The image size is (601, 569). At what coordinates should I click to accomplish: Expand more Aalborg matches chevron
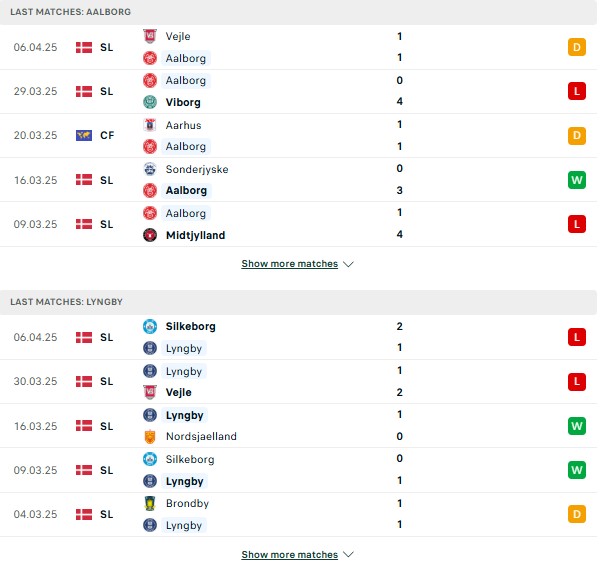348,264
